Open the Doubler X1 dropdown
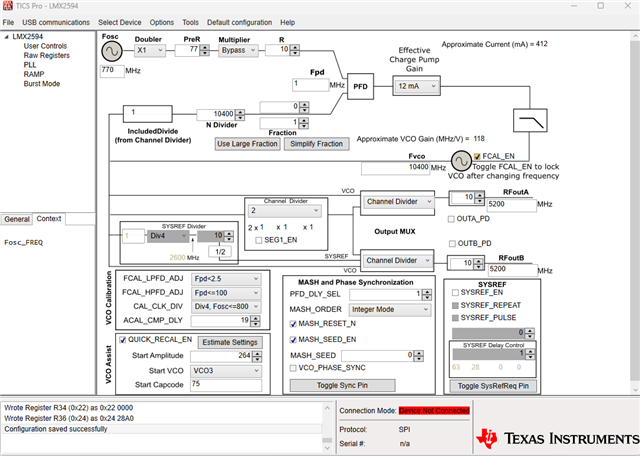Screen dimensions: 640x456 pos(150,51)
